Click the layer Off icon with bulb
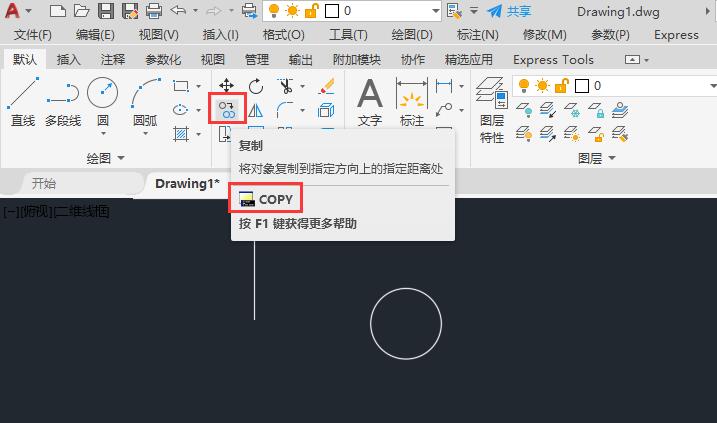 click(524, 110)
